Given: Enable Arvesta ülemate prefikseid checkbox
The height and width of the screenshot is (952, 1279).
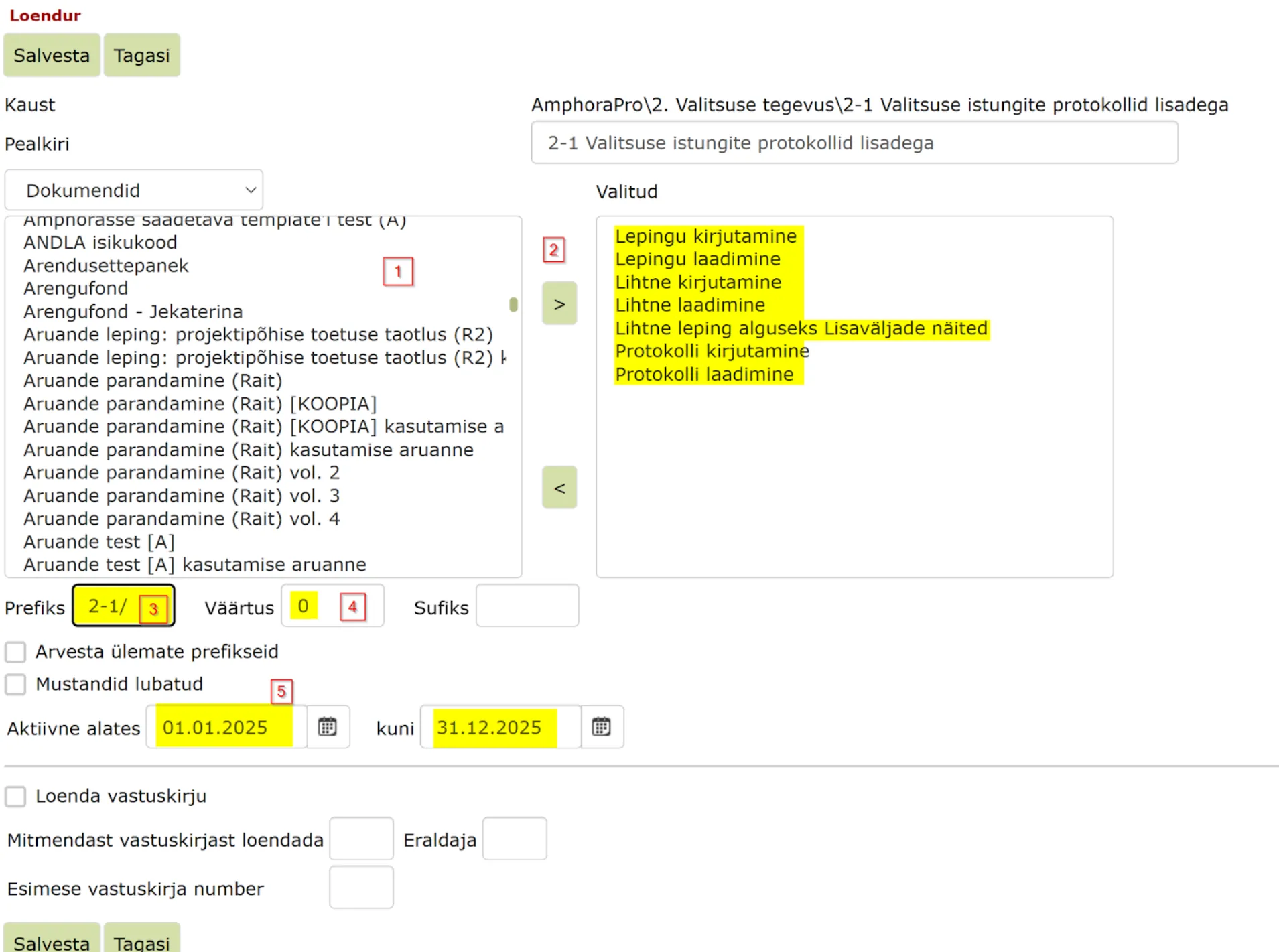Looking at the screenshot, I should tap(15, 651).
